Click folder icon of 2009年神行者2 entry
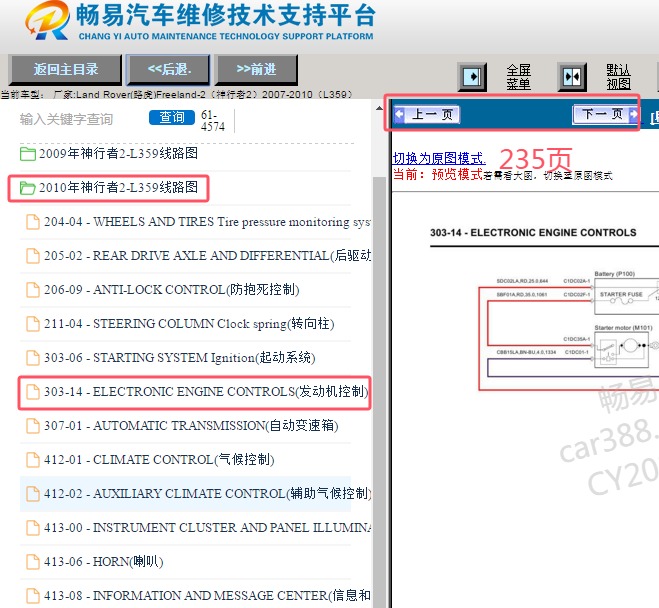Image resolution: width=659 pixels, height=608 pixels. (x=28, y=154)
